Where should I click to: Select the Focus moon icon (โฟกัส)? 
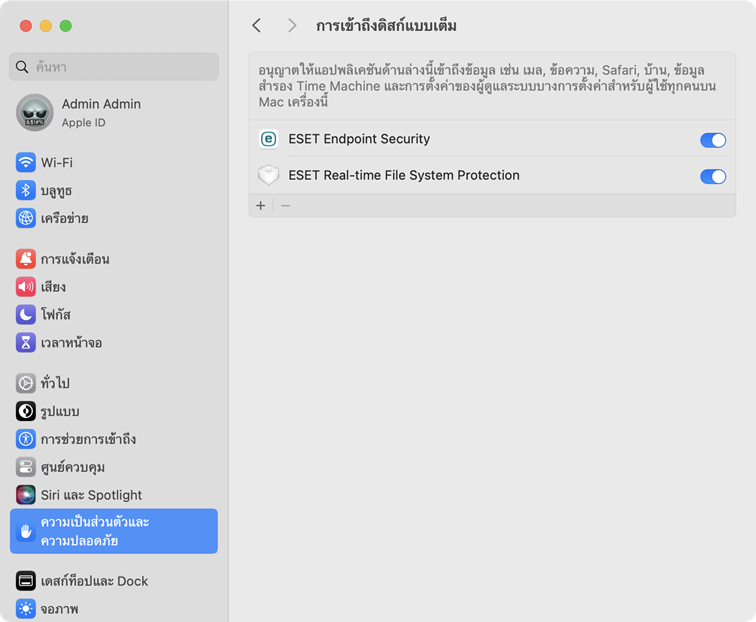point(26,315)
